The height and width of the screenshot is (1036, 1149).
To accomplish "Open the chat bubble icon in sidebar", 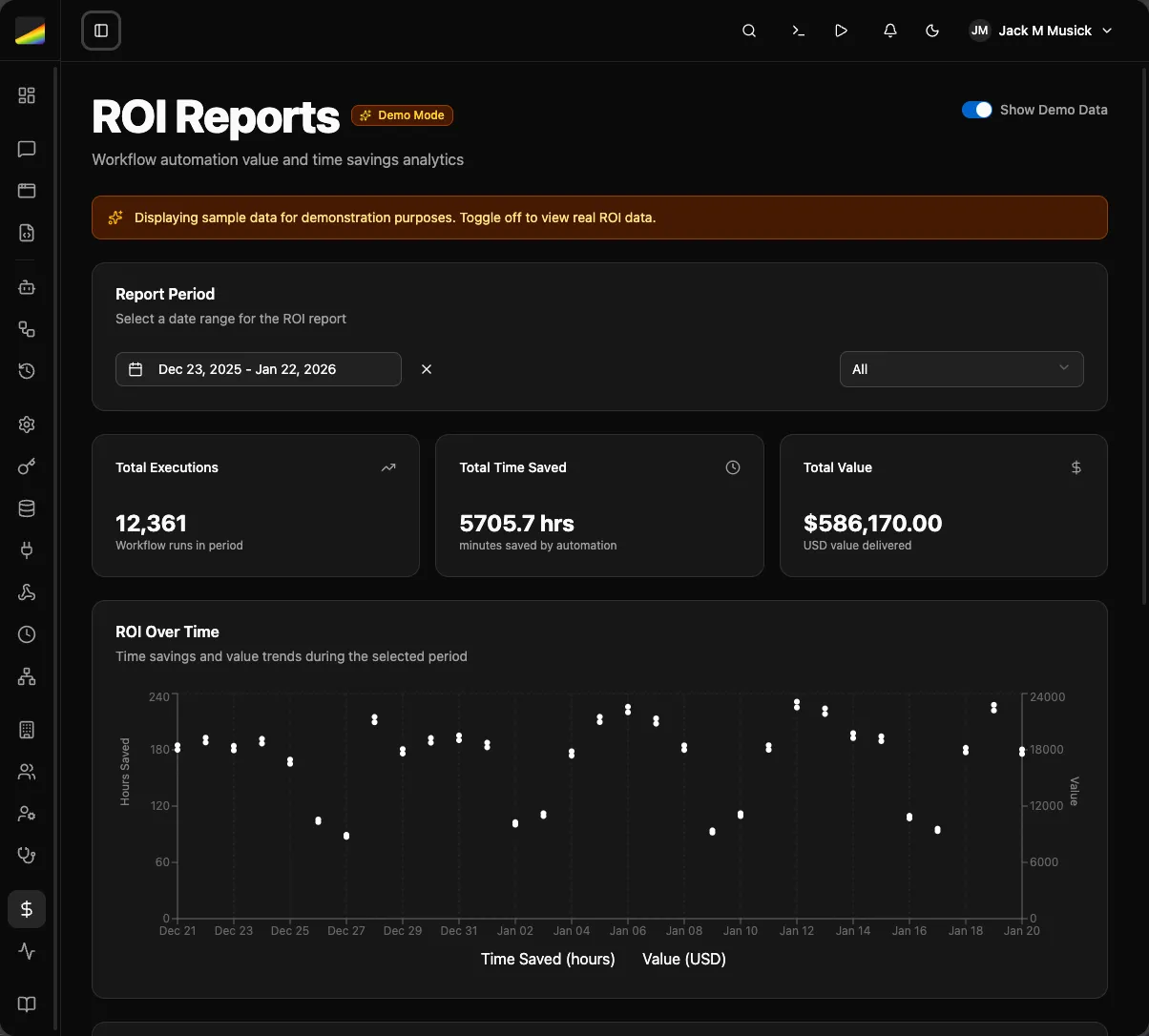I will point(27,149).
